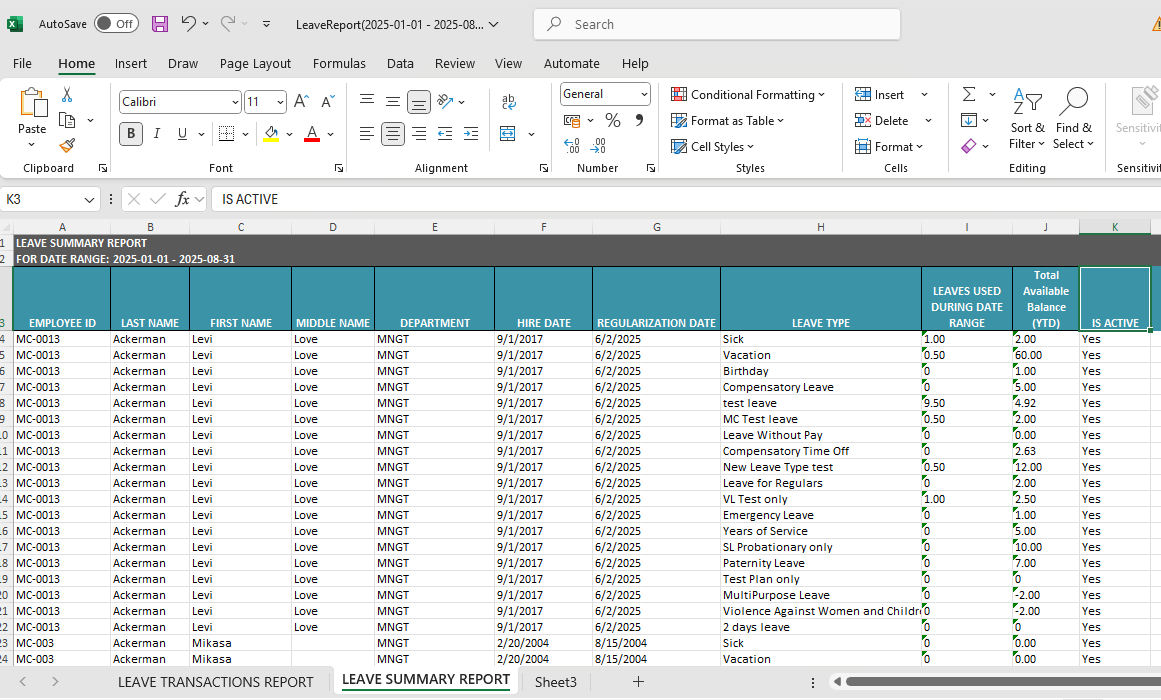Screen dimensions: 1161x700
Task: Open the Conditional Formatting dropdown
Action: [x=748, y=95]
